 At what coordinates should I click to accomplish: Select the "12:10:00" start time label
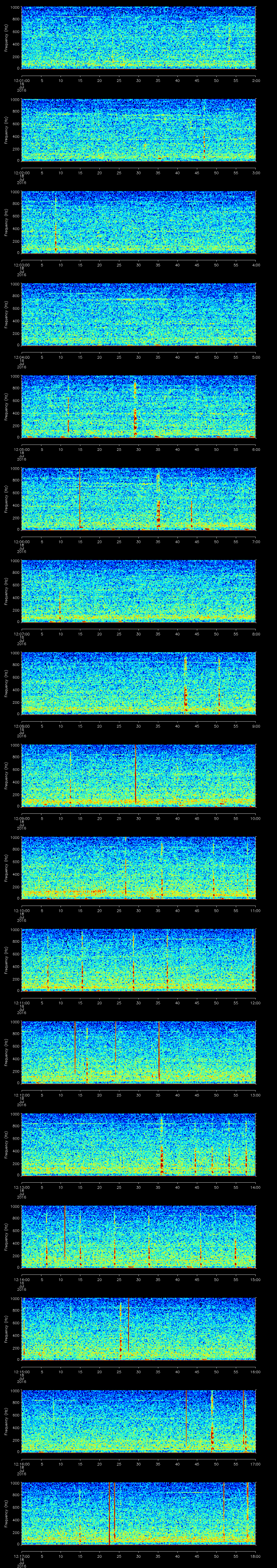[x=21, y=910]
